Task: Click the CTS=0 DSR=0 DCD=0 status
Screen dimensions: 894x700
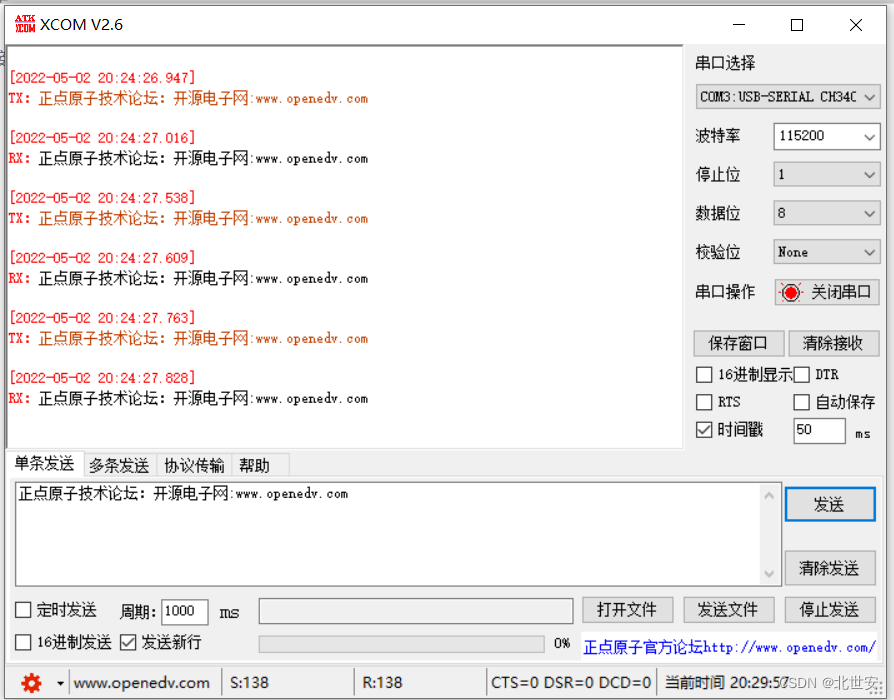Action: click(x=571, y=682)
